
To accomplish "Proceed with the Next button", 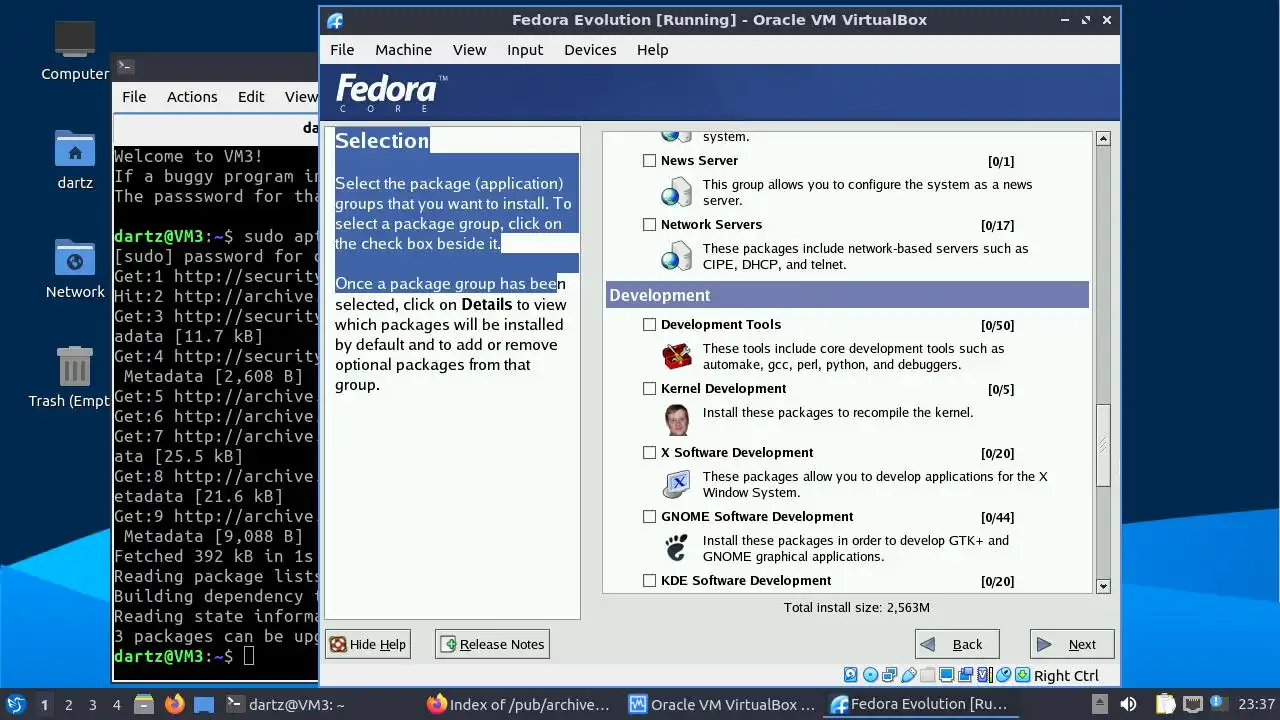I will click(1072, 644).
